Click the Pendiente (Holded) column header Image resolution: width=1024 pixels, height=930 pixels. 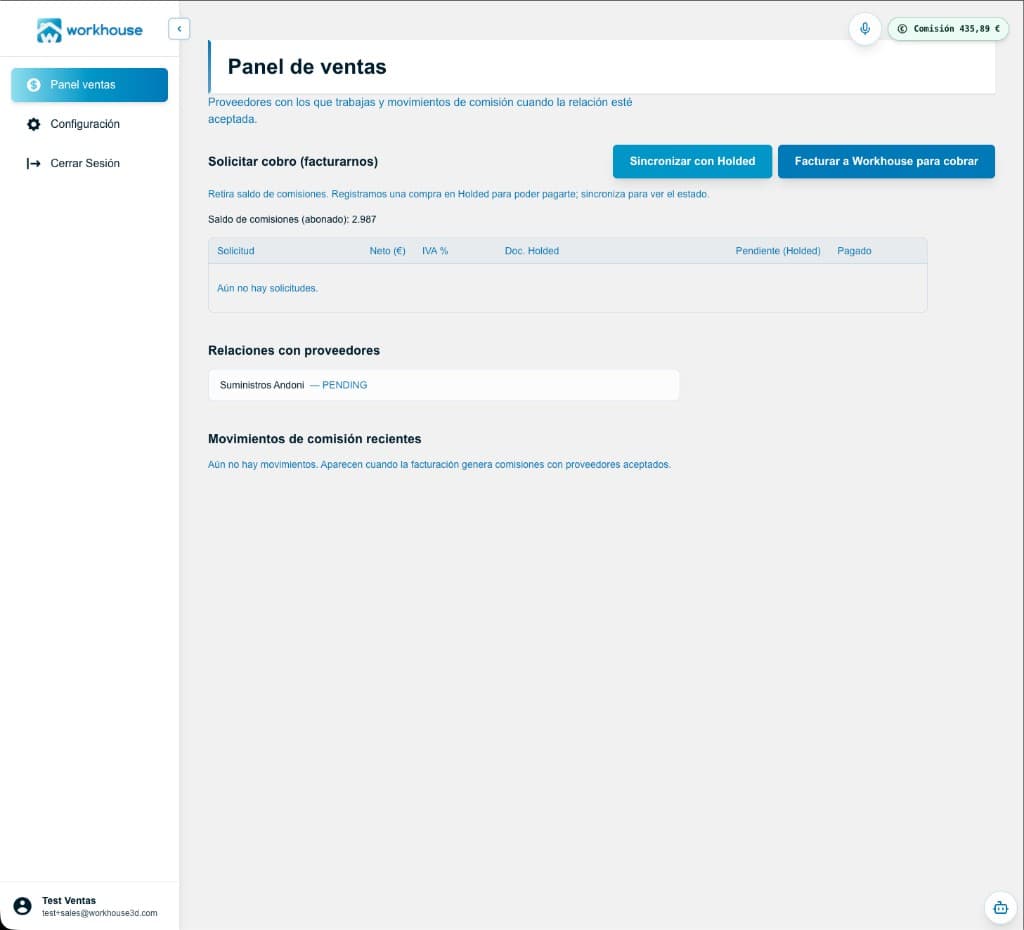[778, 251]
